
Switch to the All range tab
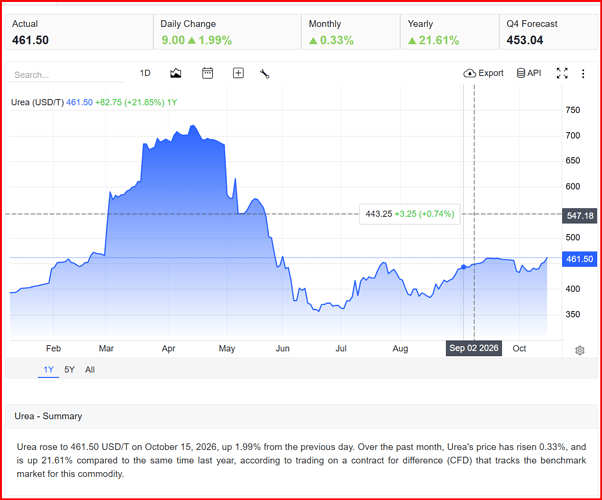(x=90, y=369)
